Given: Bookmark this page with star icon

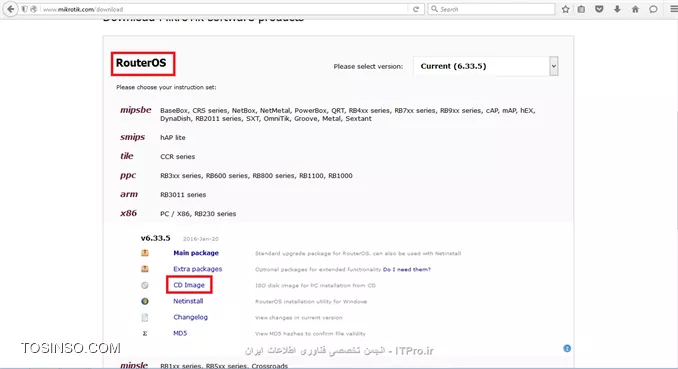Looking at the screenshot, I should (x=565, y=9).
